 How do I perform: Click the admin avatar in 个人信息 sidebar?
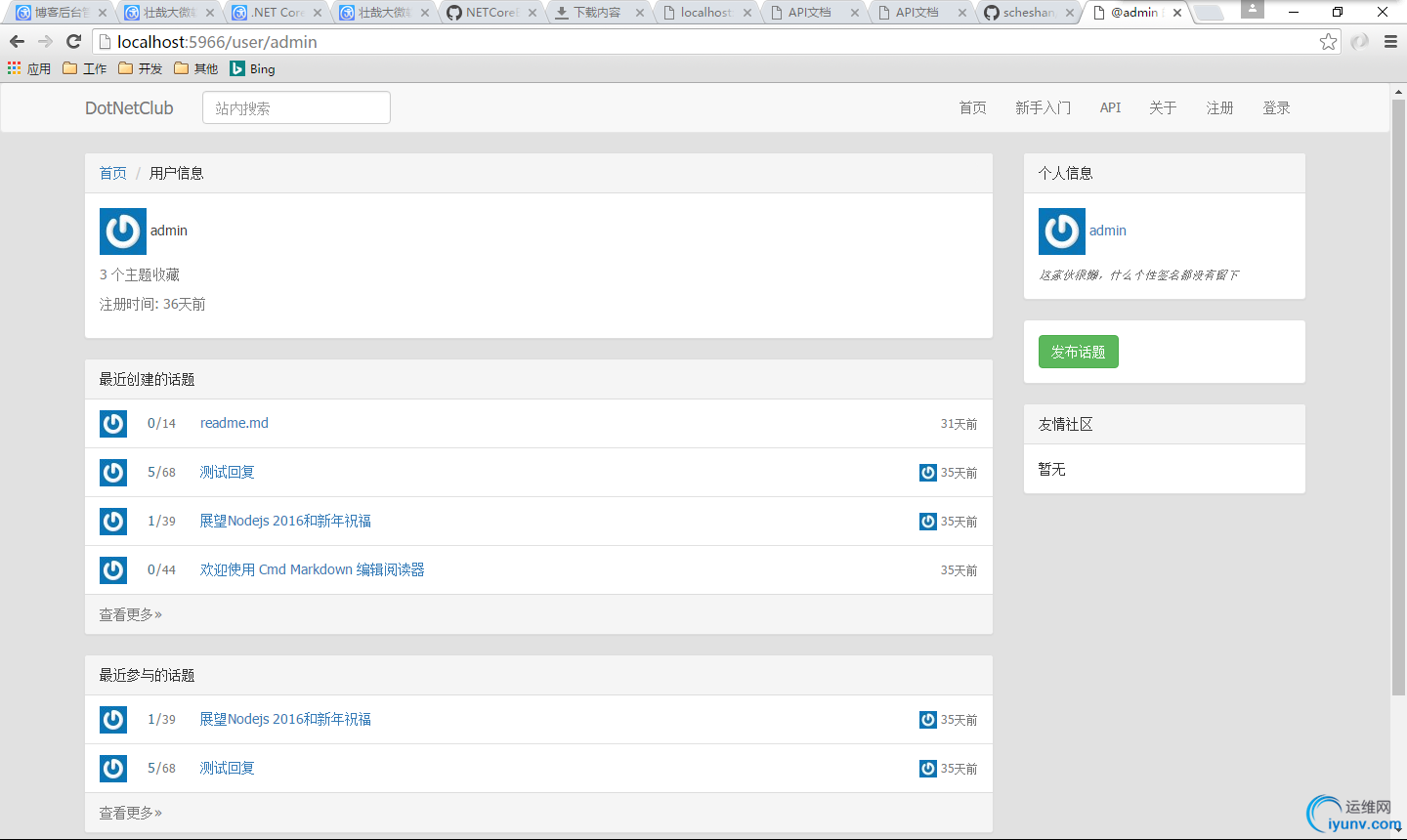(x=1062, y=231)
